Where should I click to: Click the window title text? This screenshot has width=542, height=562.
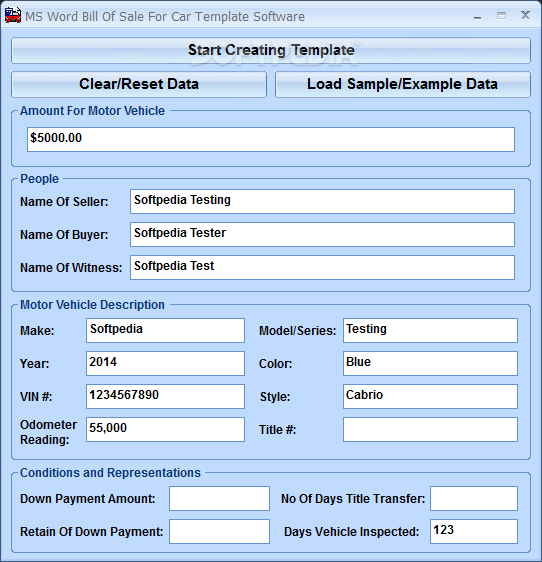[165, 17]
